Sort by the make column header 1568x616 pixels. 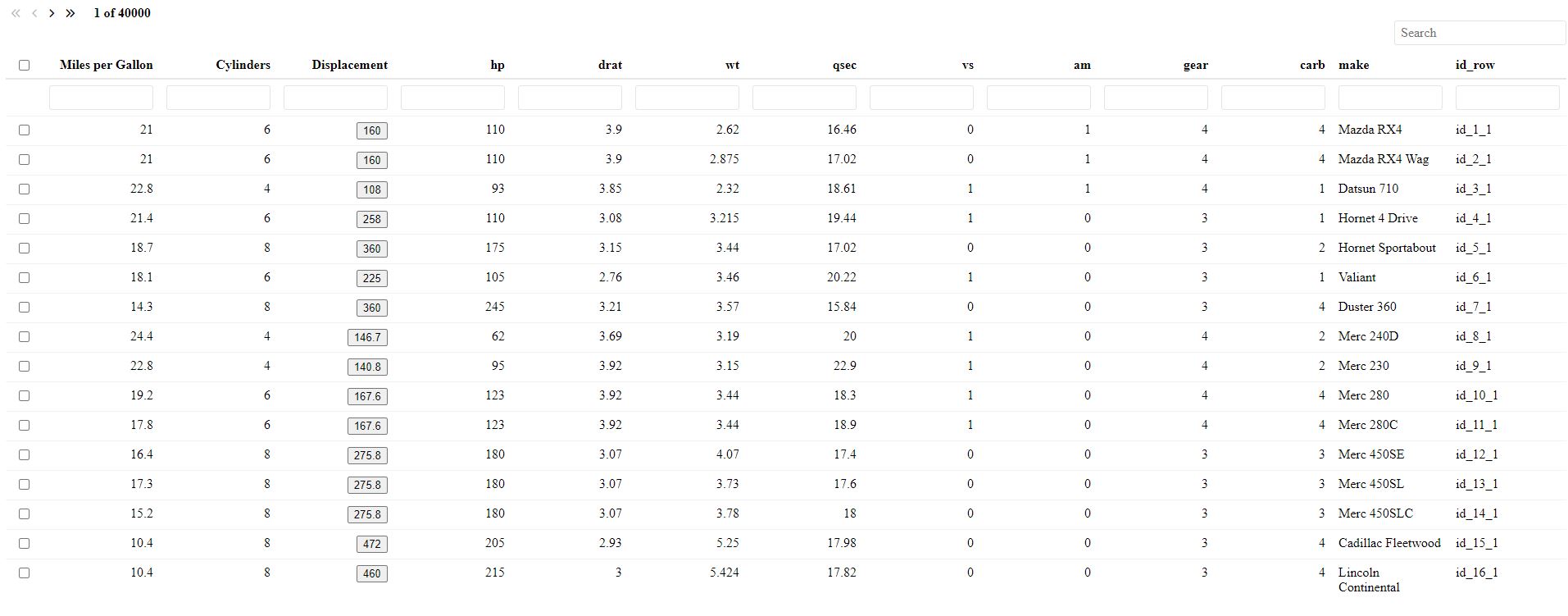pyautogui.click(x=1353, y=65)
